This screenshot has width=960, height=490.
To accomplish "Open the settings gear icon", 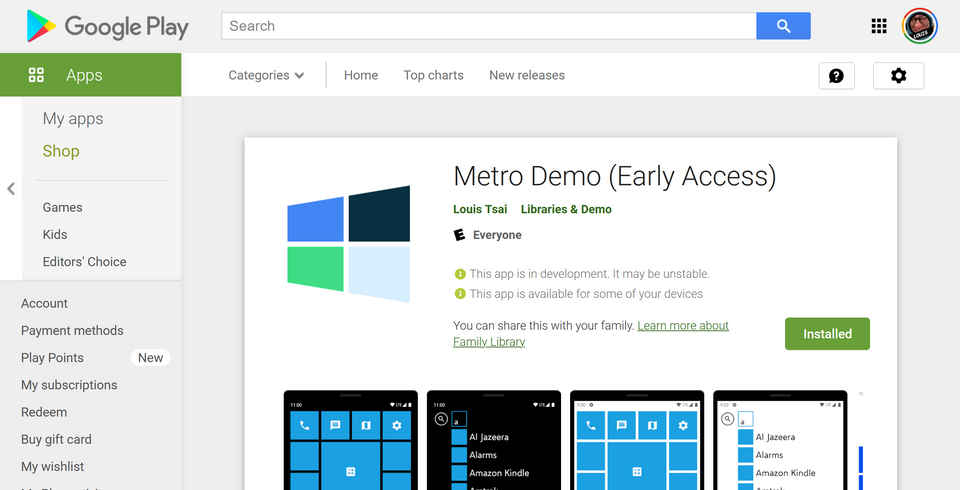I will [x=898, y=76].
